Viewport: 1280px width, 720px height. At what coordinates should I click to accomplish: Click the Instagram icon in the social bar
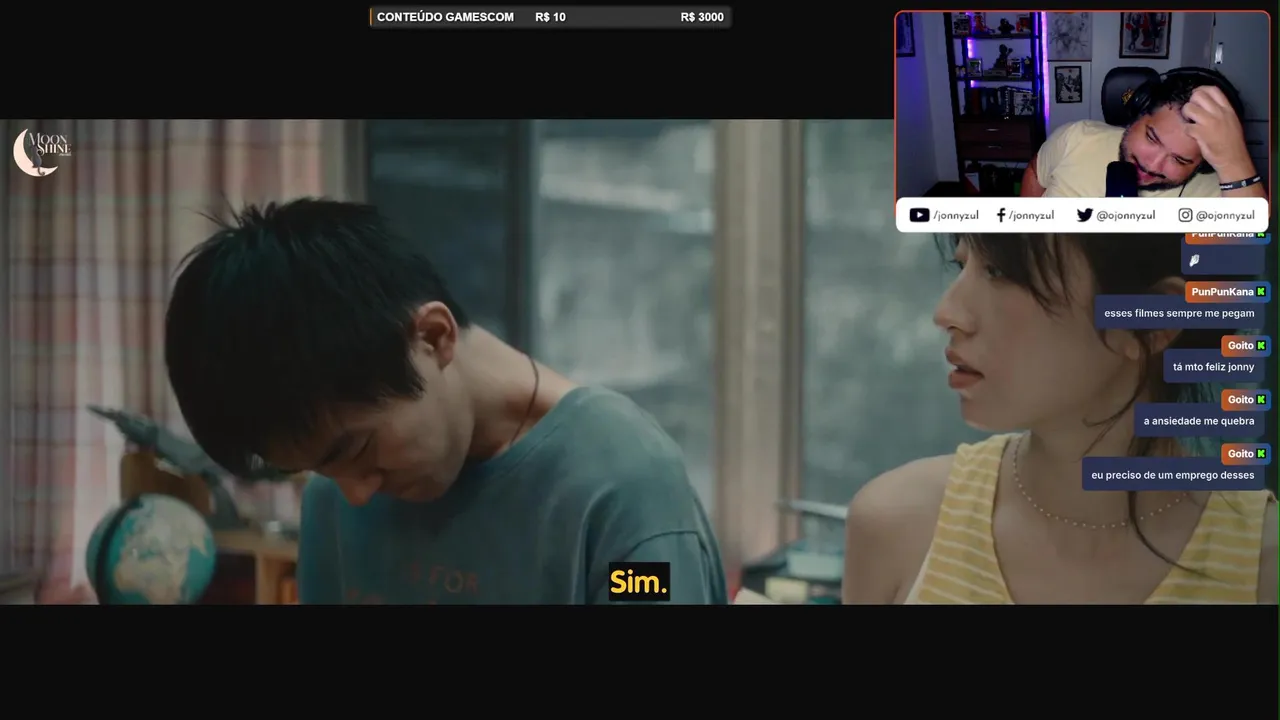1185,215
